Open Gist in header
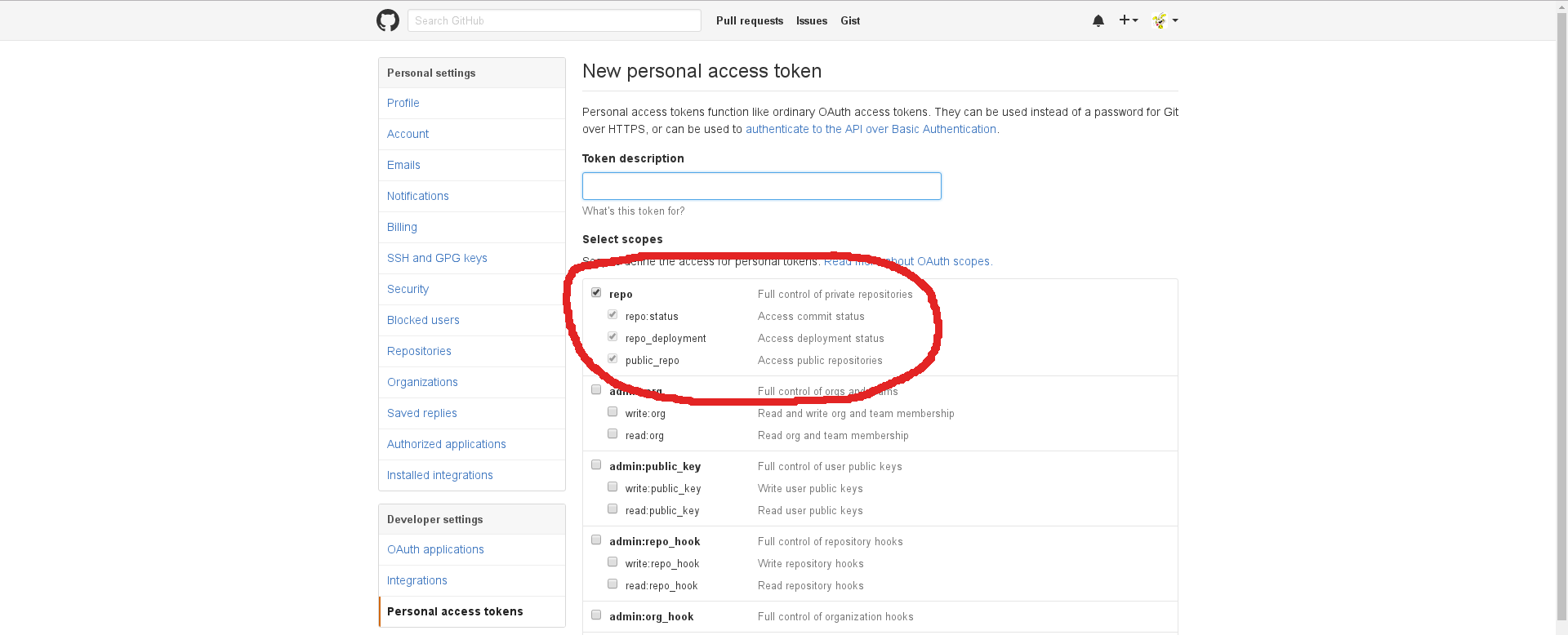The image size is (1568, 635). click(x=850, y=20)
